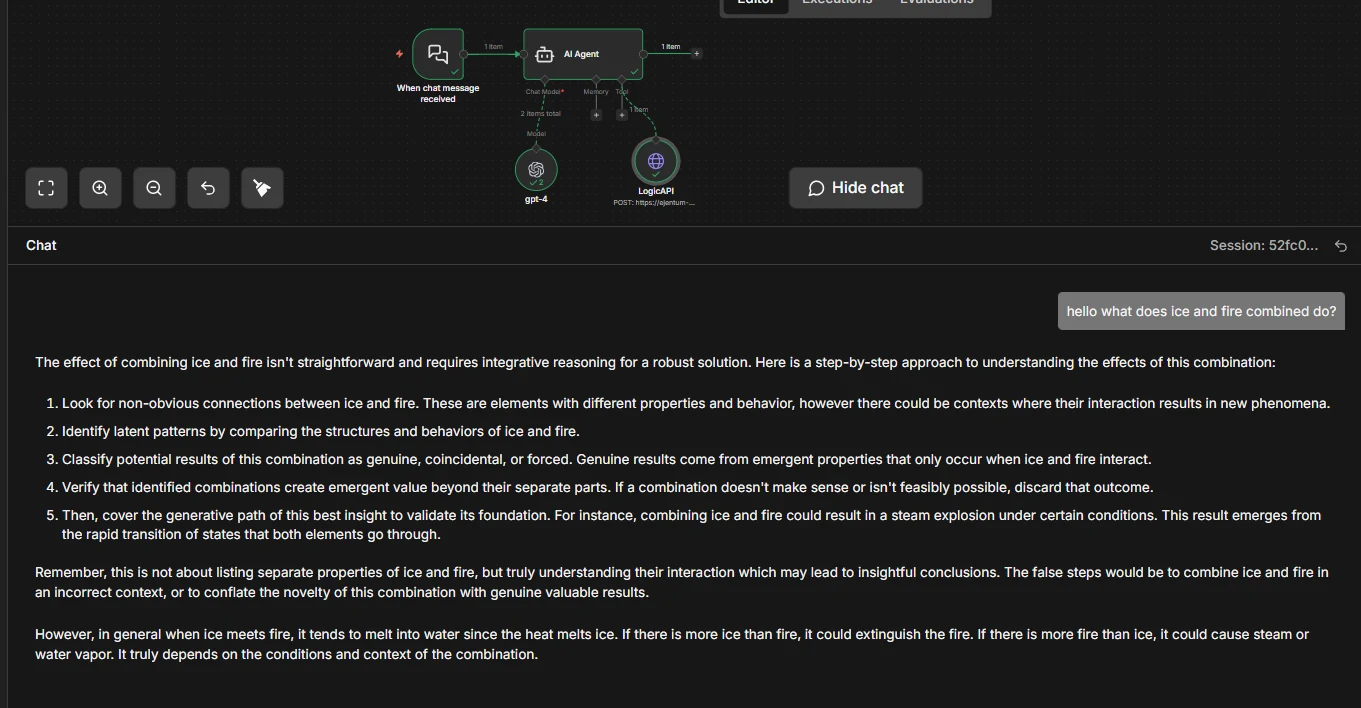Switch to the Evaluations tab
This screenshot has height=708, width=1361.
pyautogui.click(x=936, y=3)
